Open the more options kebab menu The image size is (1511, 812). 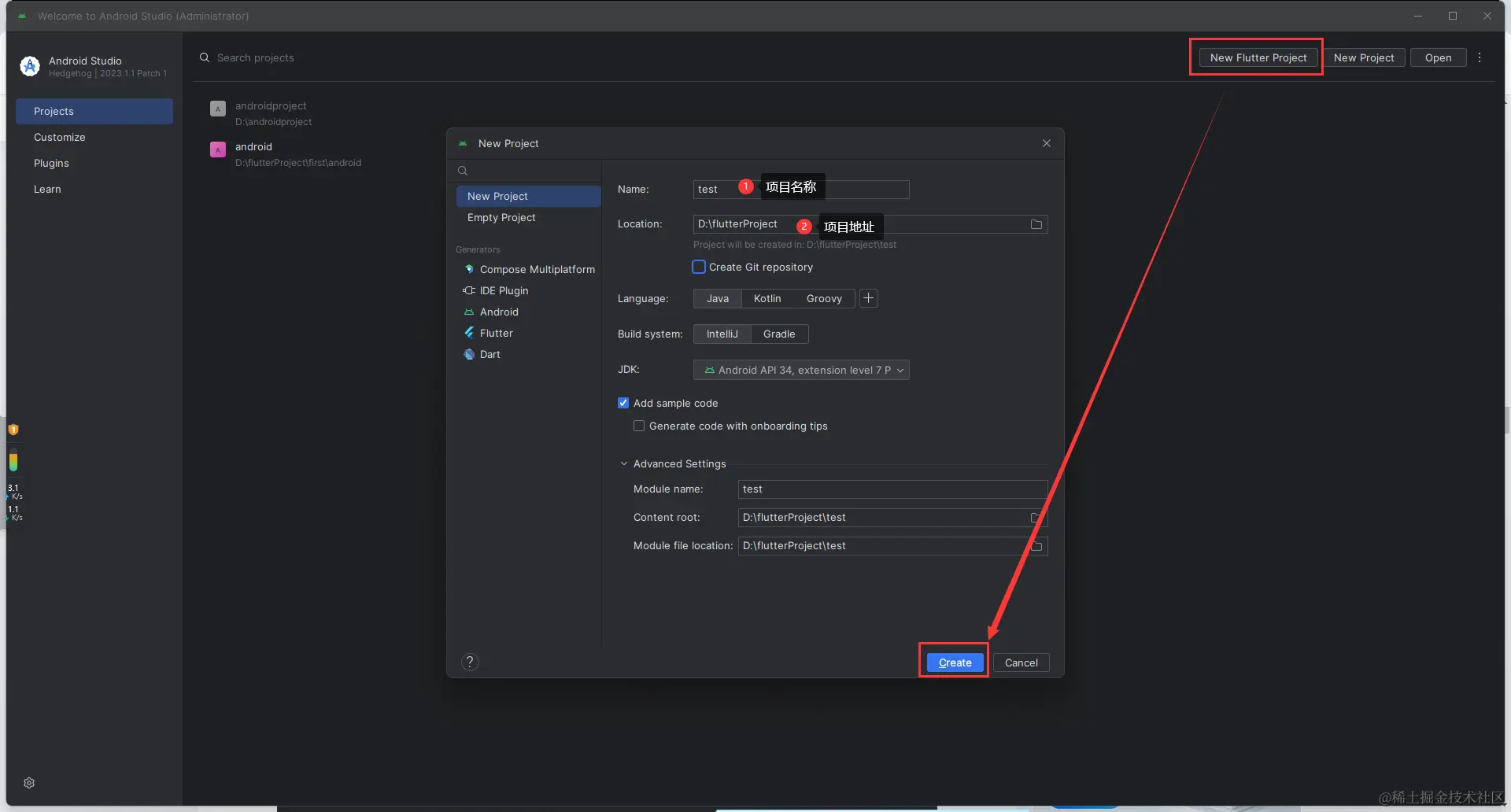(x=1480, y=57)
